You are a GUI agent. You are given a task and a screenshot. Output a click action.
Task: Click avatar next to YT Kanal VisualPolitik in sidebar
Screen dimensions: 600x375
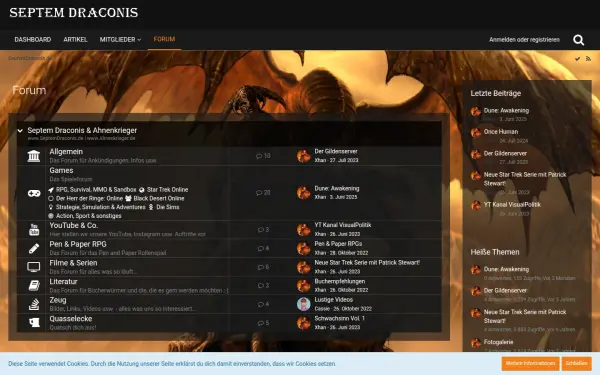pos(476,205)
